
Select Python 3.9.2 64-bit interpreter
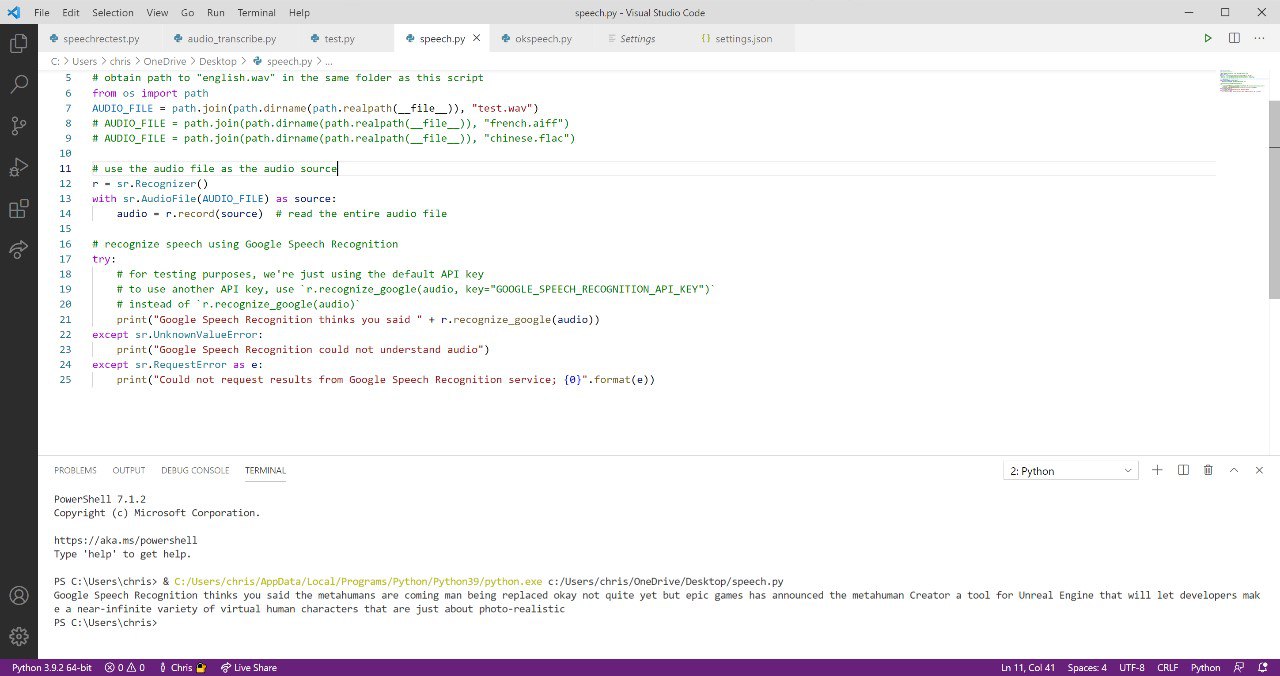click(52, 667)
